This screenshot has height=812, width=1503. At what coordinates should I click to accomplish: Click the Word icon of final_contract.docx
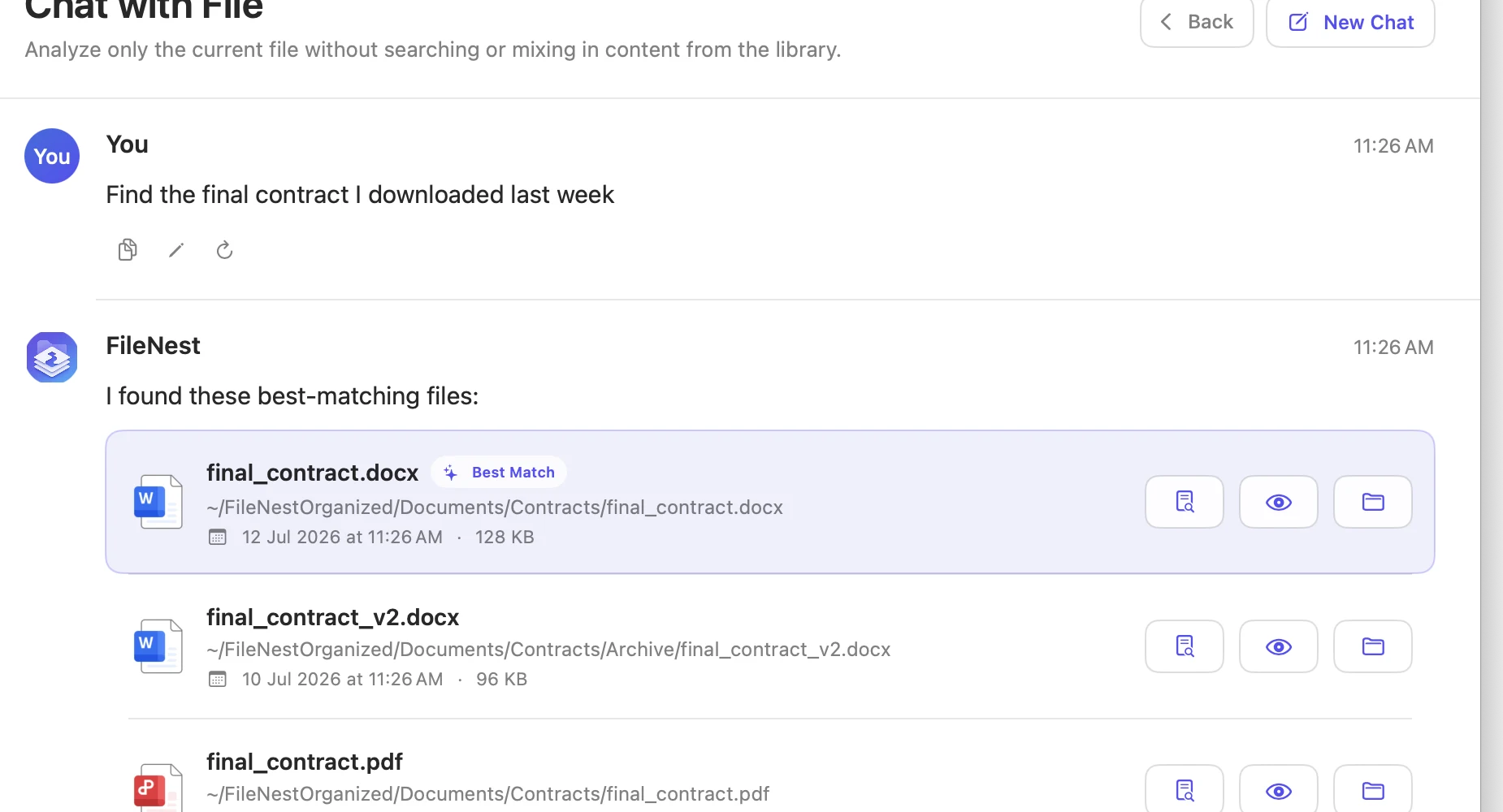coord(158,502)
